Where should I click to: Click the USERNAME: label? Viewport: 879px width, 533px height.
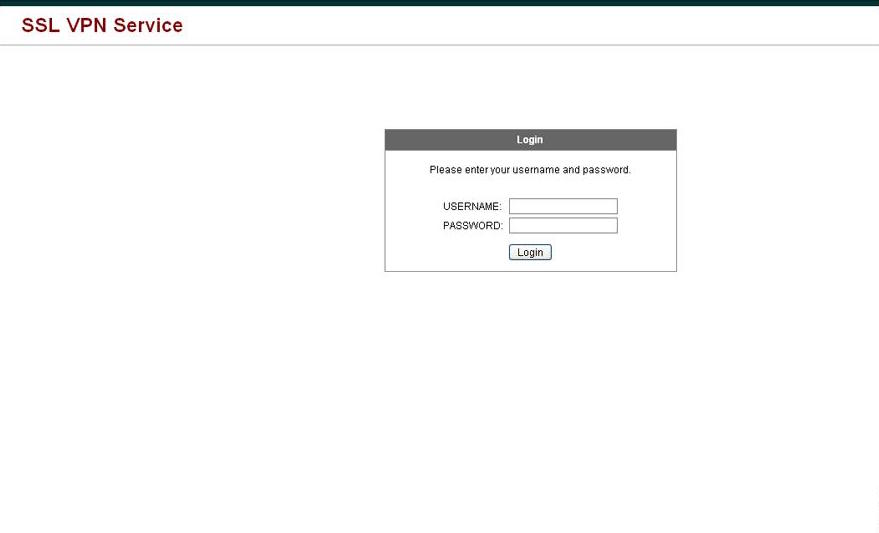(x=472, y=206)
